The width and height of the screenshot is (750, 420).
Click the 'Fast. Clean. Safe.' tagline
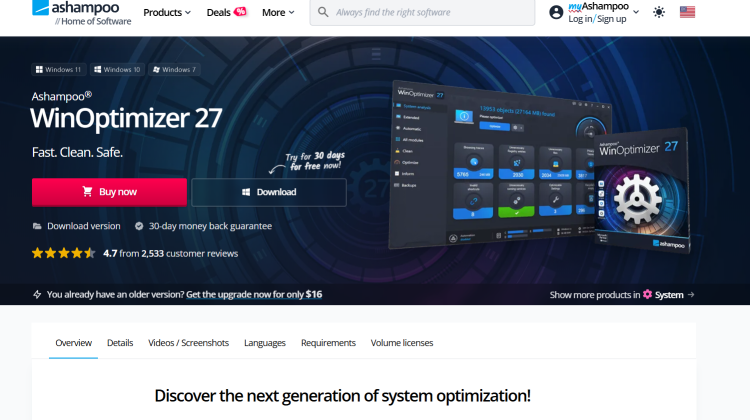(77, 152)
